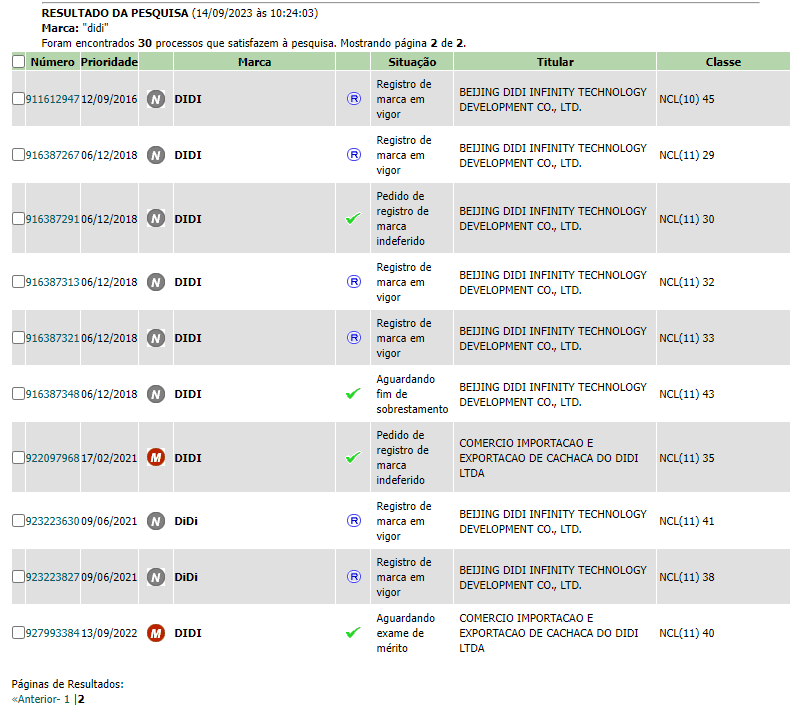Check the box for process 916387313
This screenshot has height=716, width=797.
(18, 282)
